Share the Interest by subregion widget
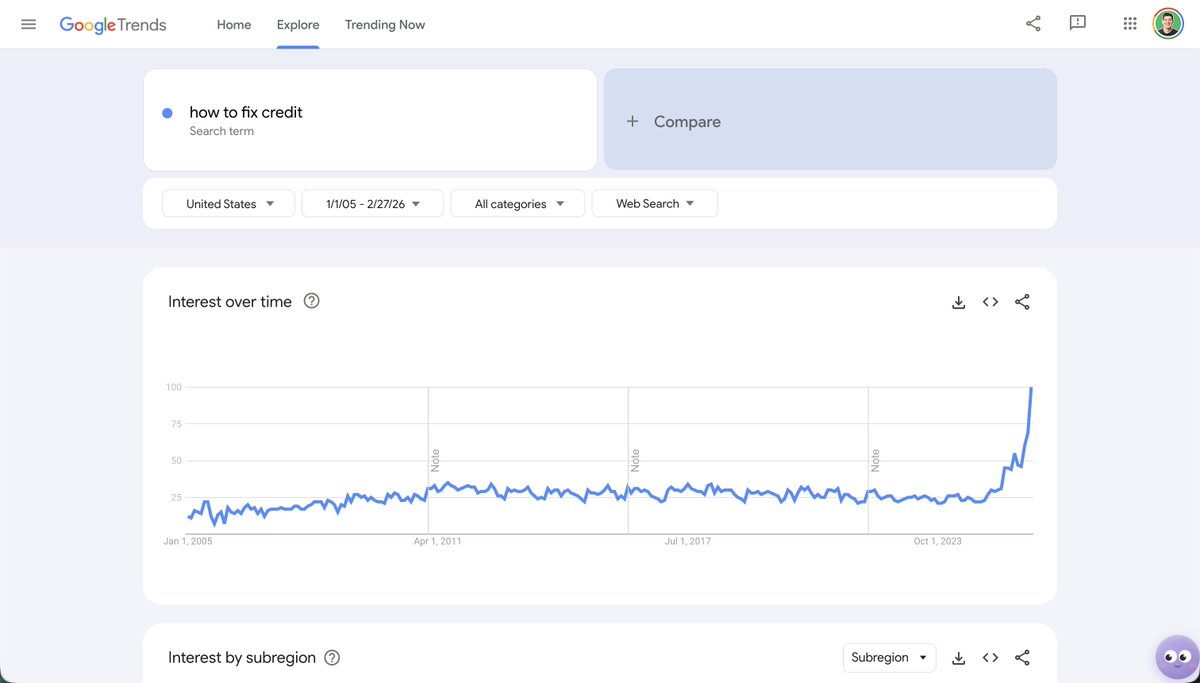This screenshot has height=683, width=1200. [1022, 658]
